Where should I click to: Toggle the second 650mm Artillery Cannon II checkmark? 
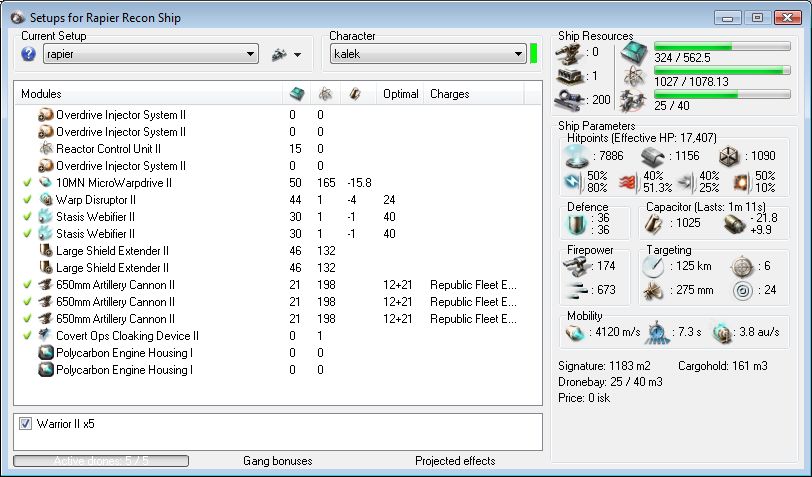pos(27,302)
